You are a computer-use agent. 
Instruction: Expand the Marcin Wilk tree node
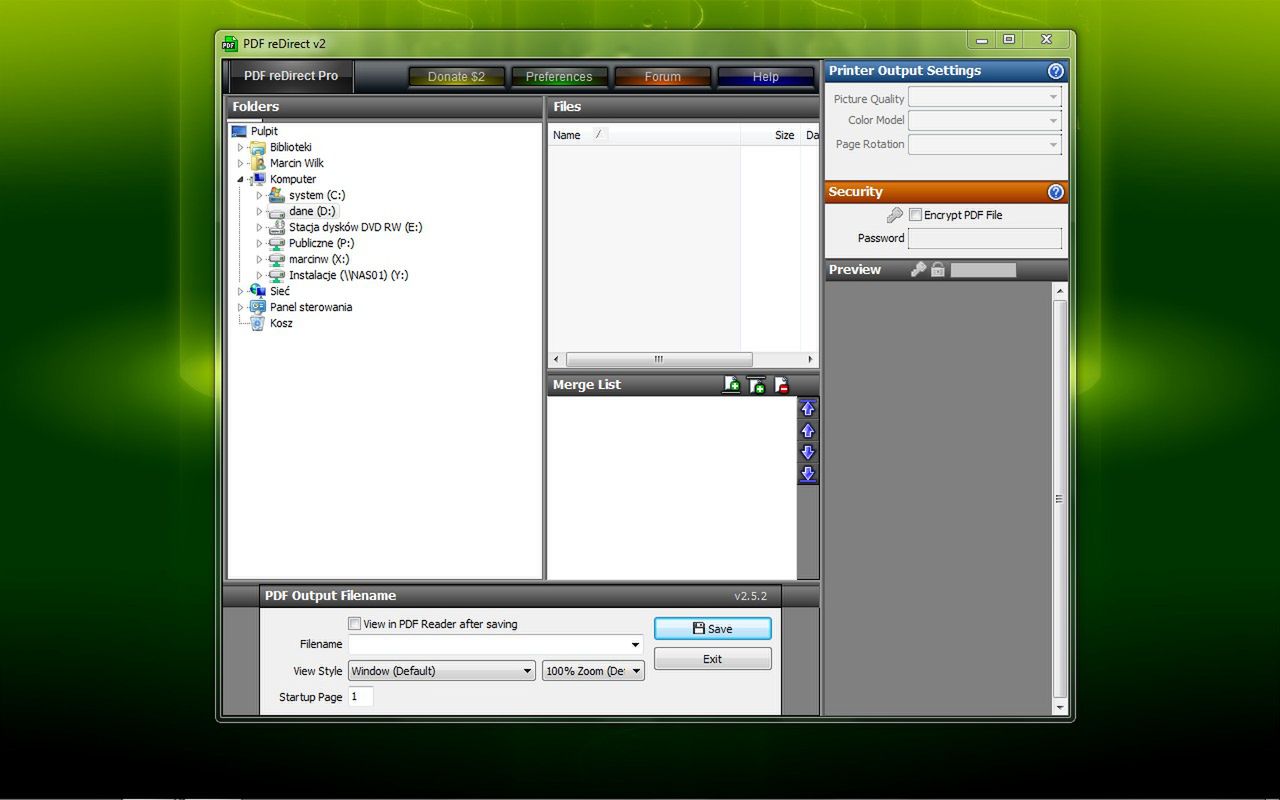(x=240, y=163)
